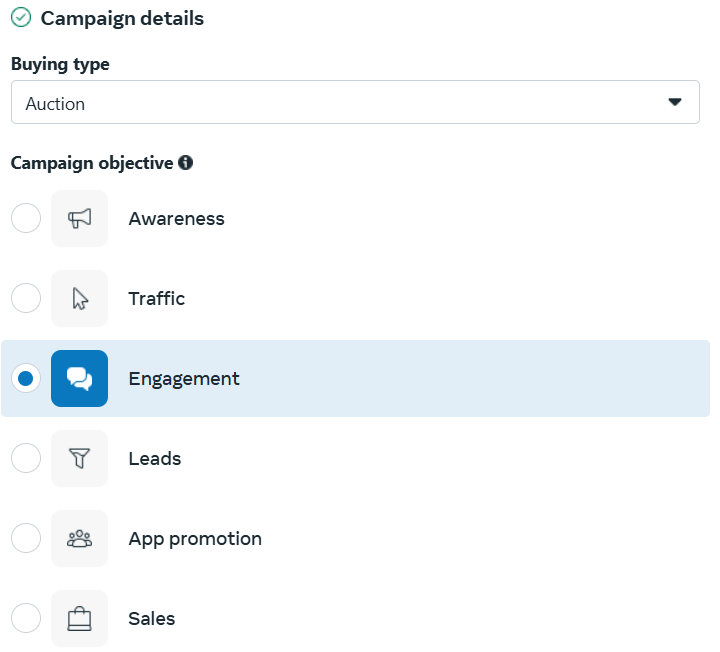The height and width of the screenshot is (652, 720).
Task: Click the App promotion people icon
Action: coord(79,538)
